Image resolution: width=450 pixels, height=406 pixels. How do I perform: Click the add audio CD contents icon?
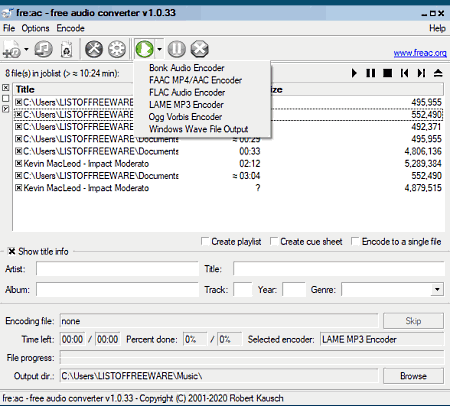tap(43, 49)
